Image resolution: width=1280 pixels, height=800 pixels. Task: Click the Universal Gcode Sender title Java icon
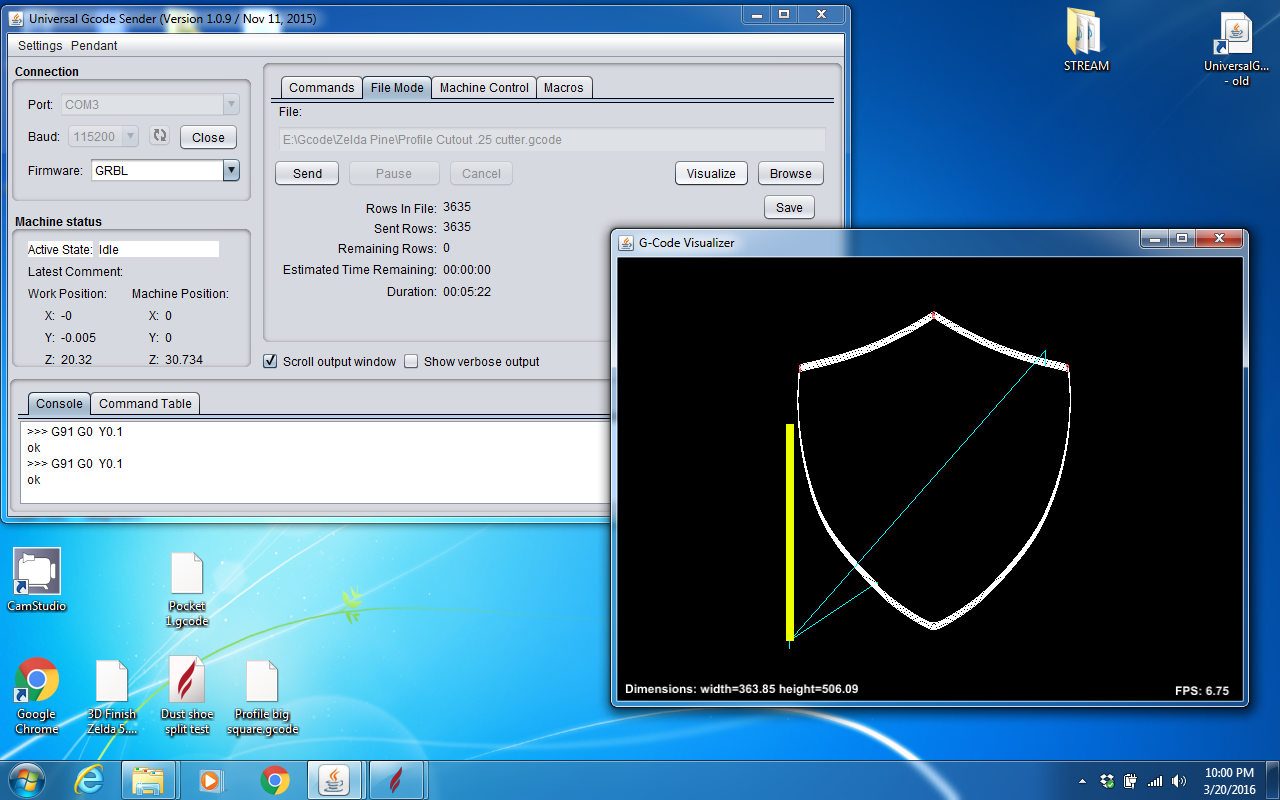[x=17, y=19]
